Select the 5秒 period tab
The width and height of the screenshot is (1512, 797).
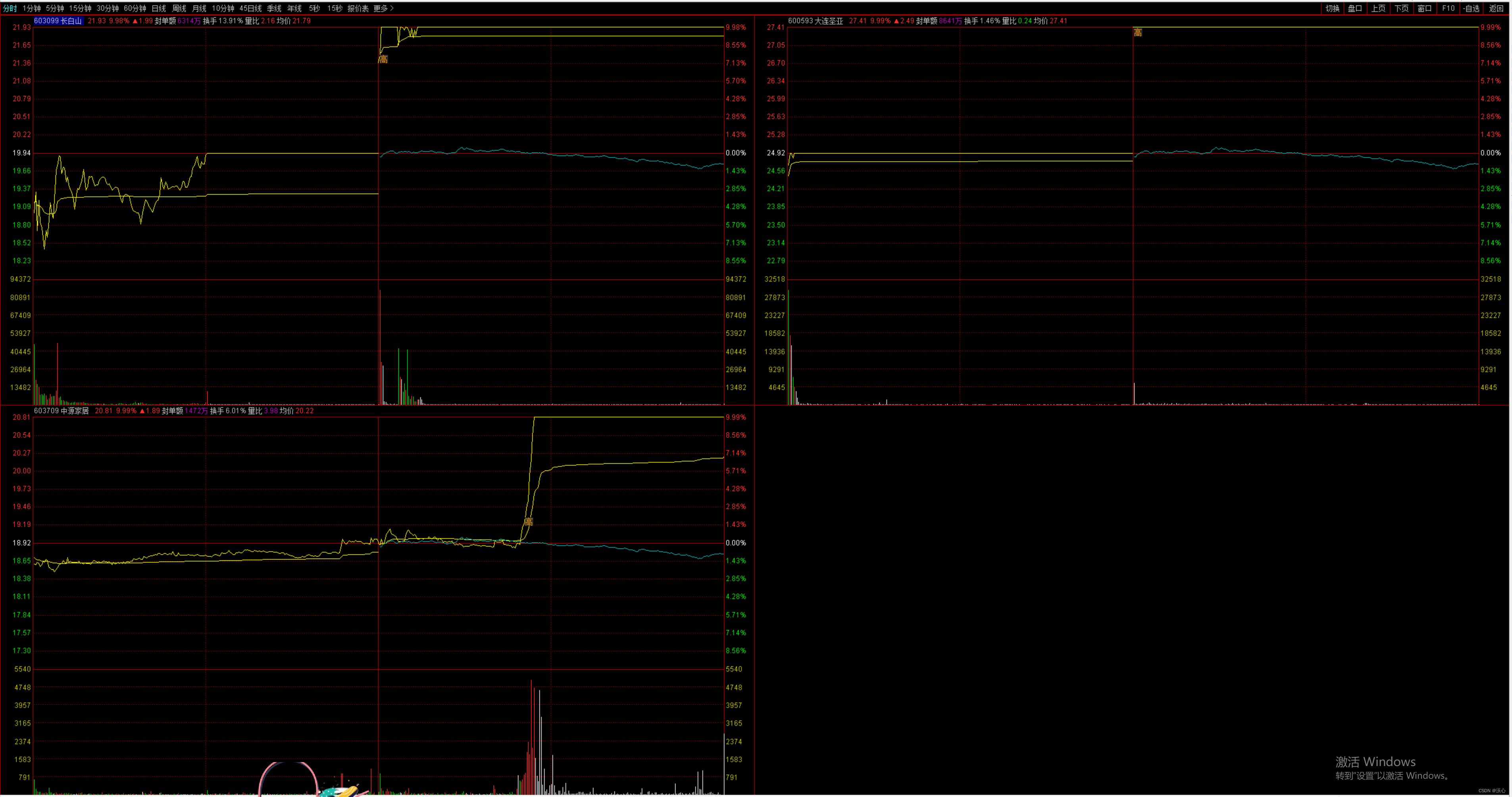[315, 8]
